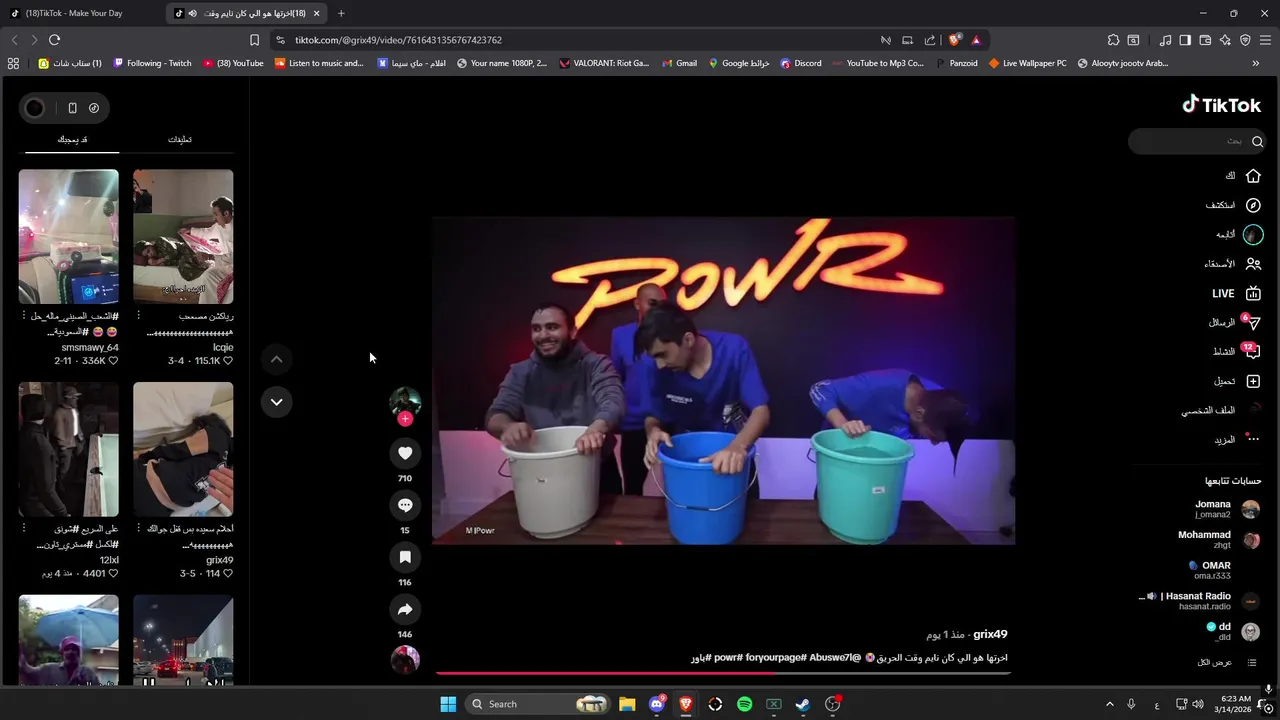Open followed account Mohammad
This screenshot has height=720, width=1280.
point(1220,540)
